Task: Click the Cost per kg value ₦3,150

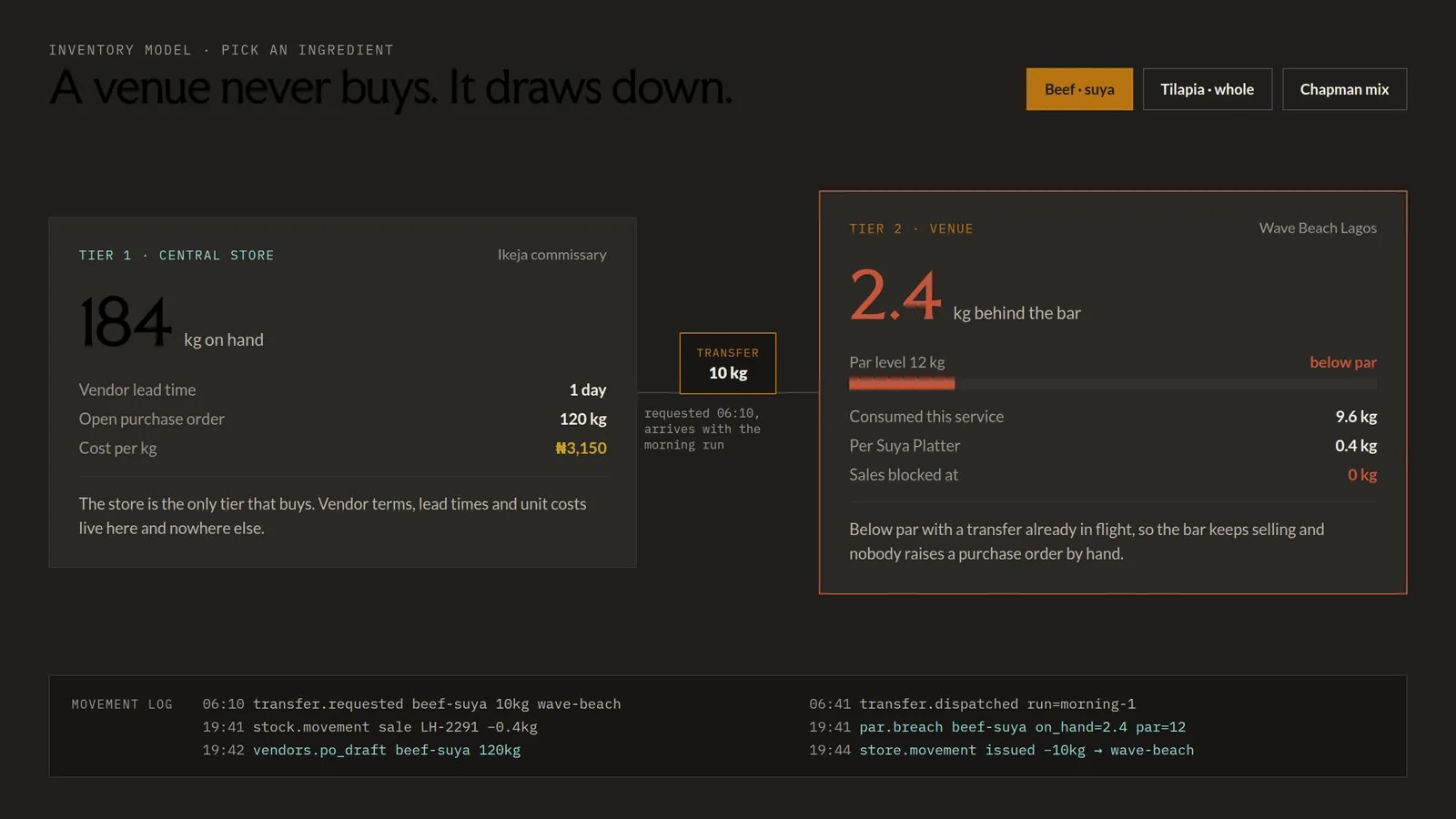Action: (x=581, y=448)
